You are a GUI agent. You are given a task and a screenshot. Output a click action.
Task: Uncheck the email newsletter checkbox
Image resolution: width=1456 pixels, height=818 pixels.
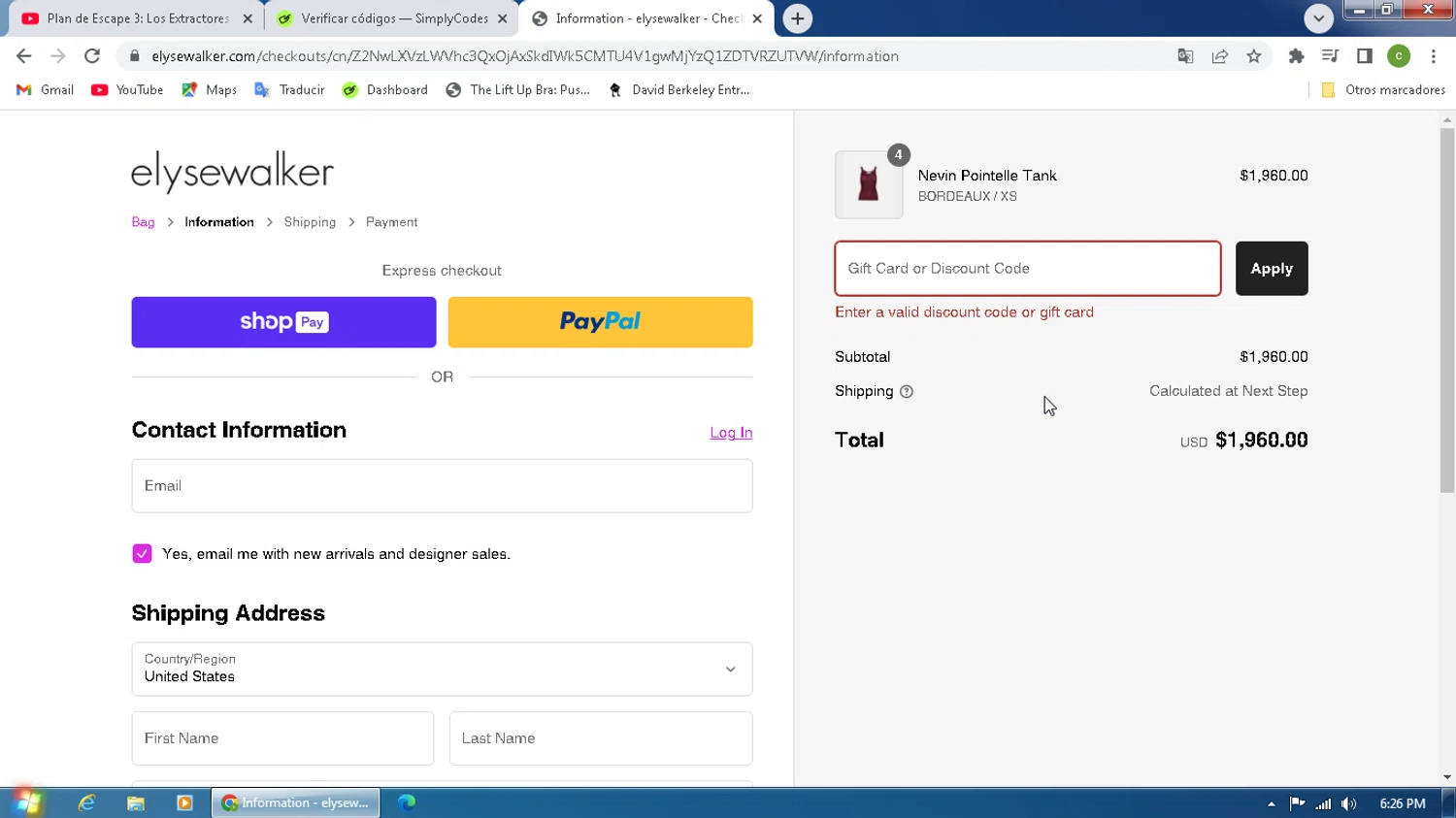click(x=142, y=554)
